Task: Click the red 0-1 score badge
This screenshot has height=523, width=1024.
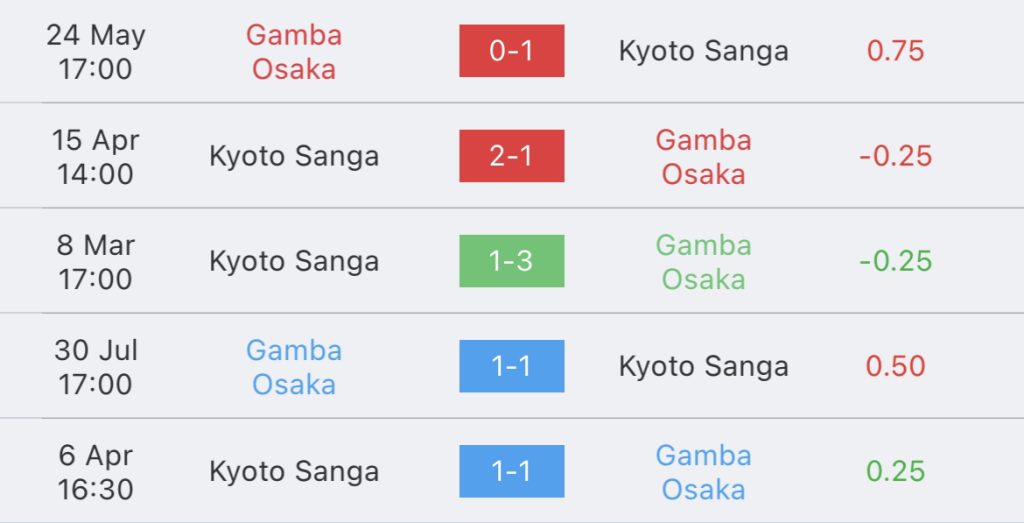Action: [x=511, y=51]
